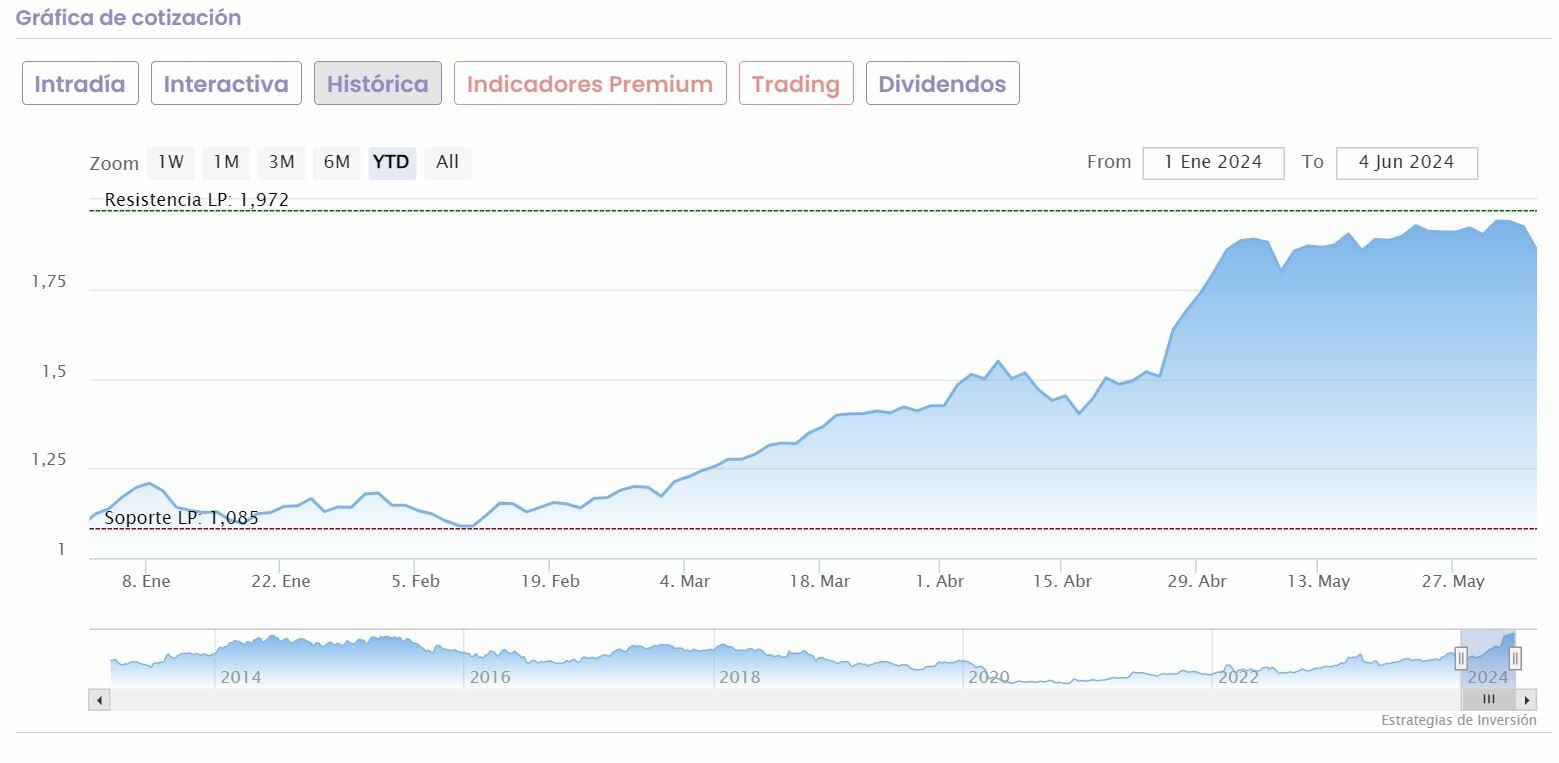Click the left range handle in navigator
The height and width of the screenshot is (763, 1559).
1461,658
